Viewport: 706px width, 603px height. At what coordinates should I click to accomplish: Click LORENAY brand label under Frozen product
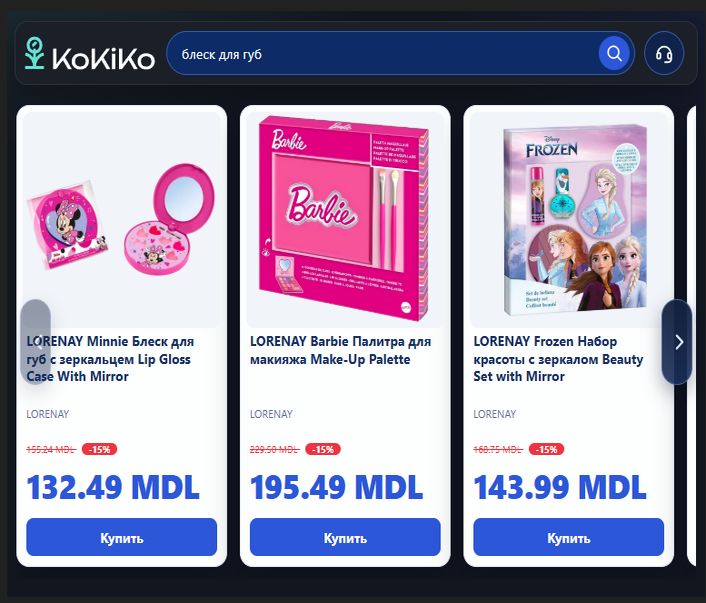[x=494, y=414]
